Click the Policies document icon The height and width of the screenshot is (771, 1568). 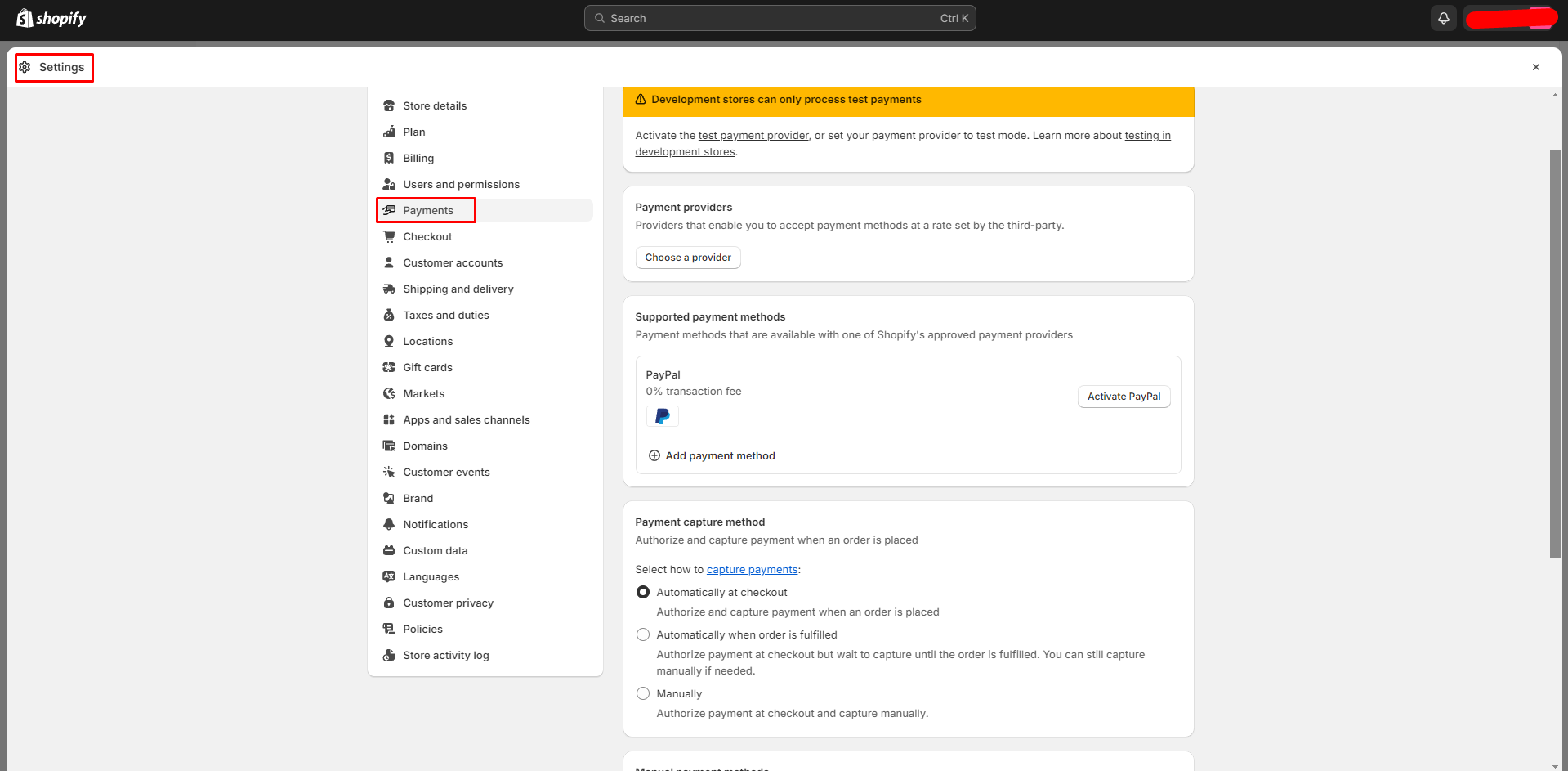[x=389, y=629]
